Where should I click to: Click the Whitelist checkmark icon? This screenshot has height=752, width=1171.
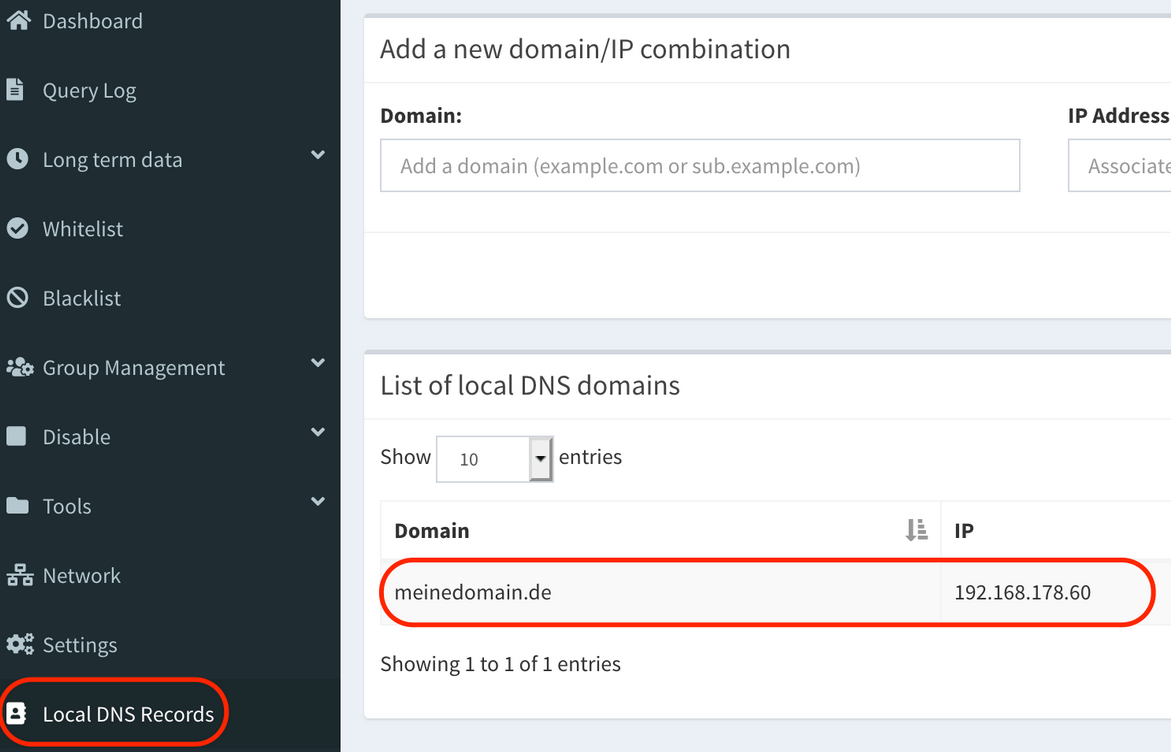[x=18, y=228]
